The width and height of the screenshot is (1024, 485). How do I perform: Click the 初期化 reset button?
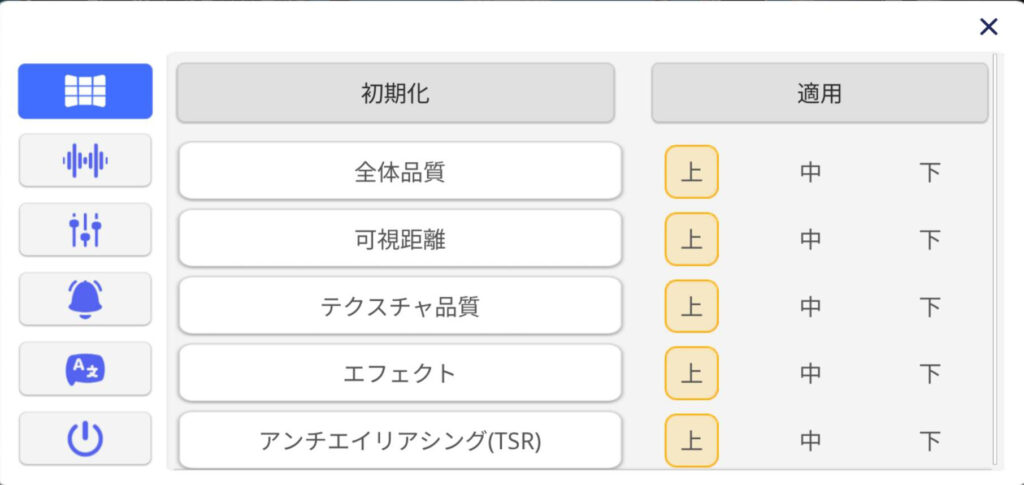tap(395, 93)
